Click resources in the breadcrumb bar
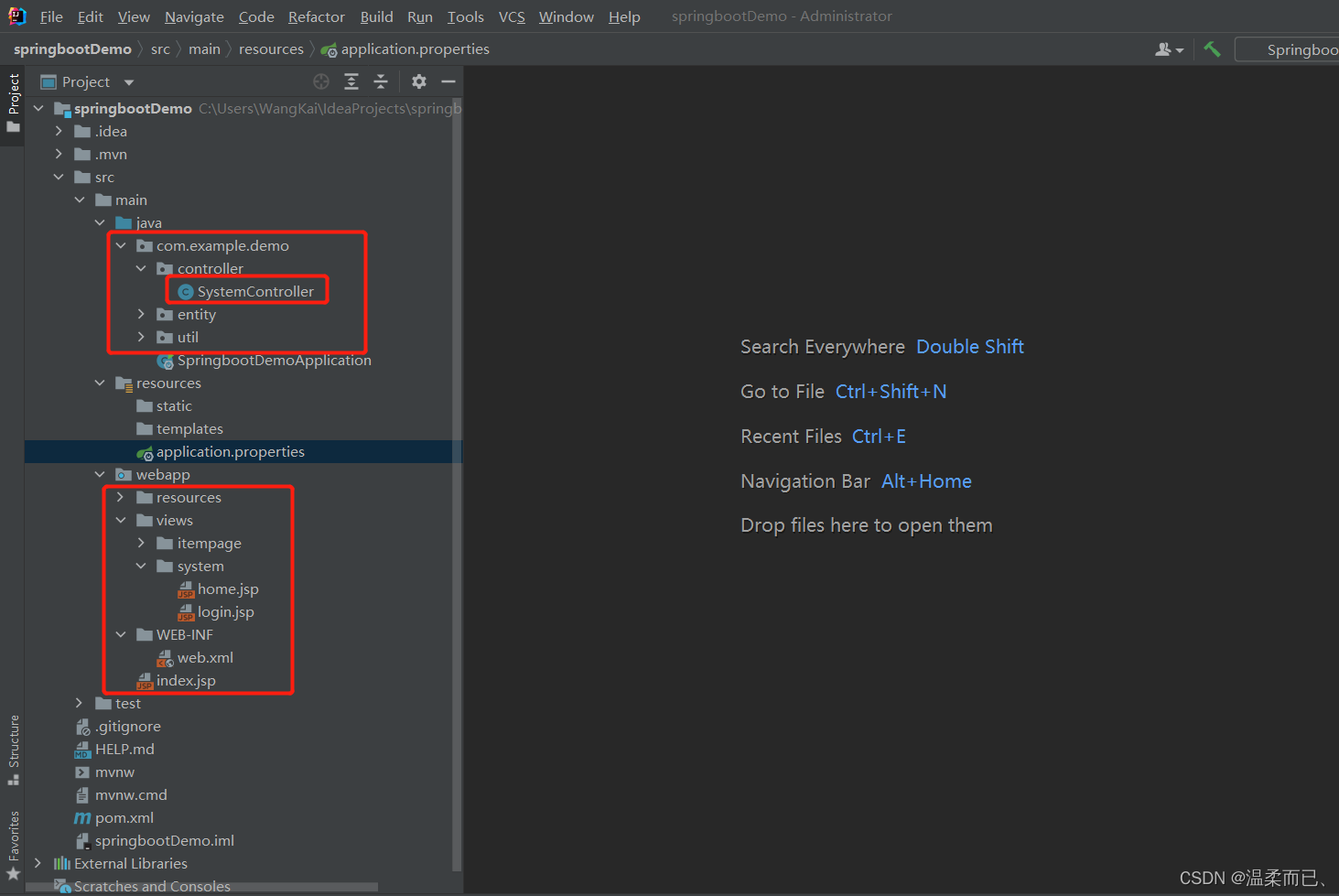Viewport: 1339px width, 896px height. pos(271,49)
